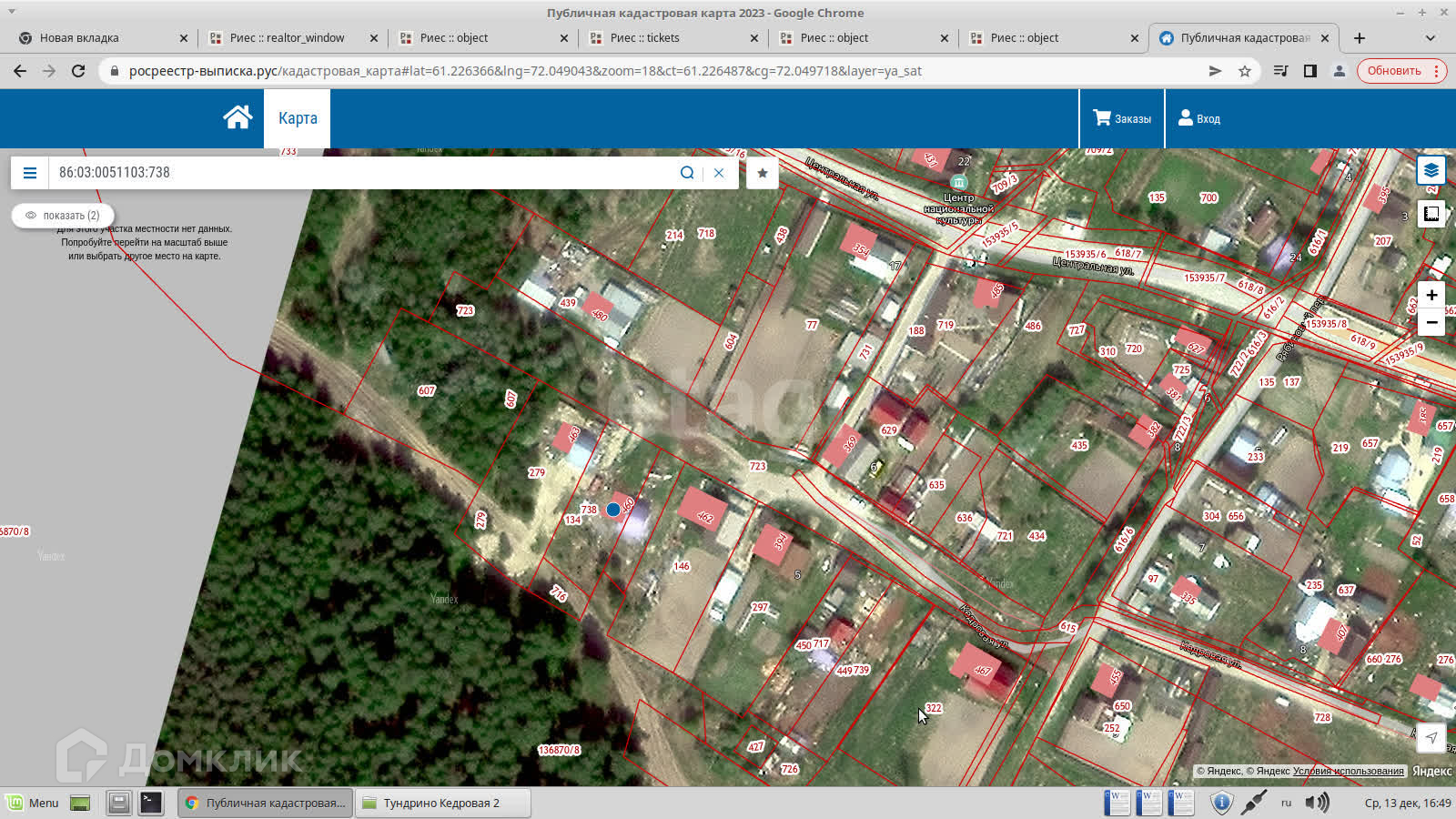
Task: Click the Вход login button
Action: [x=1199, y=118]
